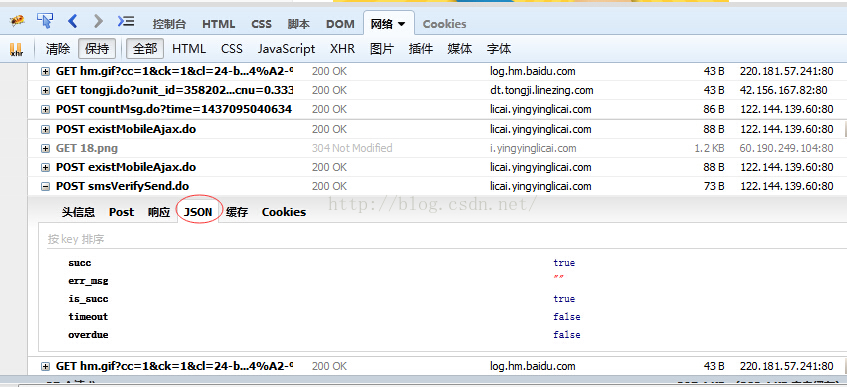Click the 73 B size cell
This screenshot has width=847, height=387.
pyautogui.click(x=714, y=186)
